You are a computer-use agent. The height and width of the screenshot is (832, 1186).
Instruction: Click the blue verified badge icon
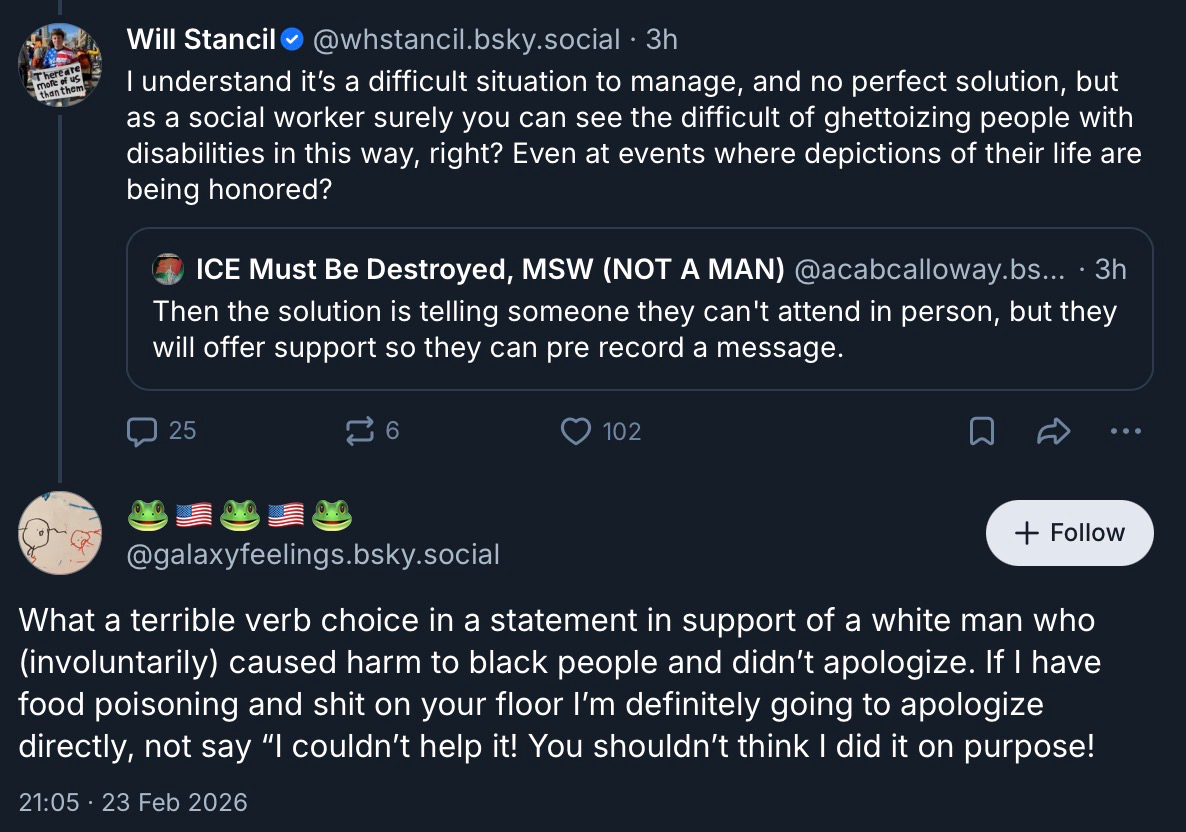pos(292,40)
